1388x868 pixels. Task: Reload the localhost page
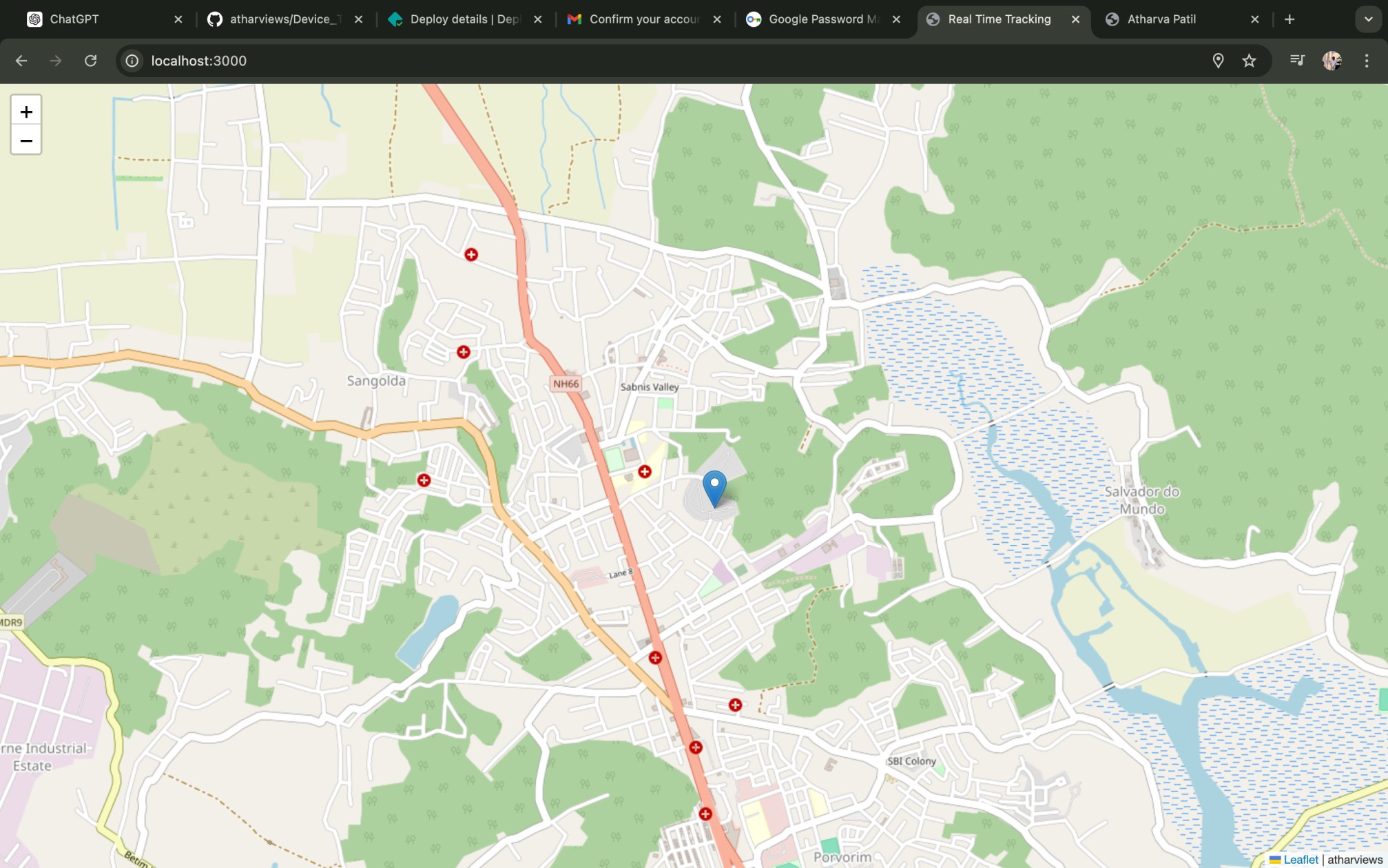point(90,61)
